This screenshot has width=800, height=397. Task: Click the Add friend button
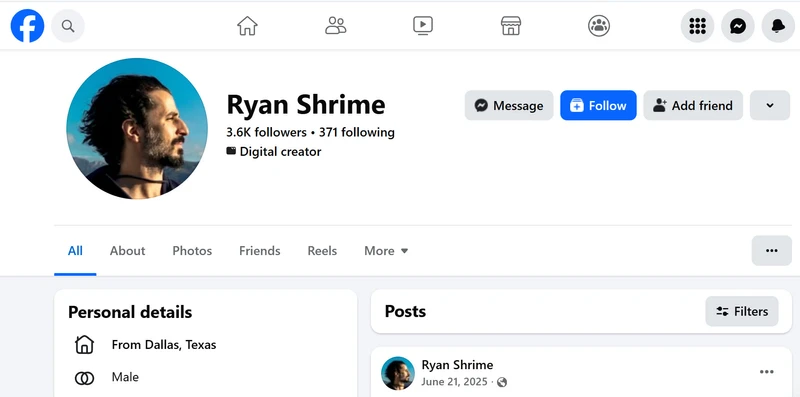pyautogui.click(x=693, y=106)
